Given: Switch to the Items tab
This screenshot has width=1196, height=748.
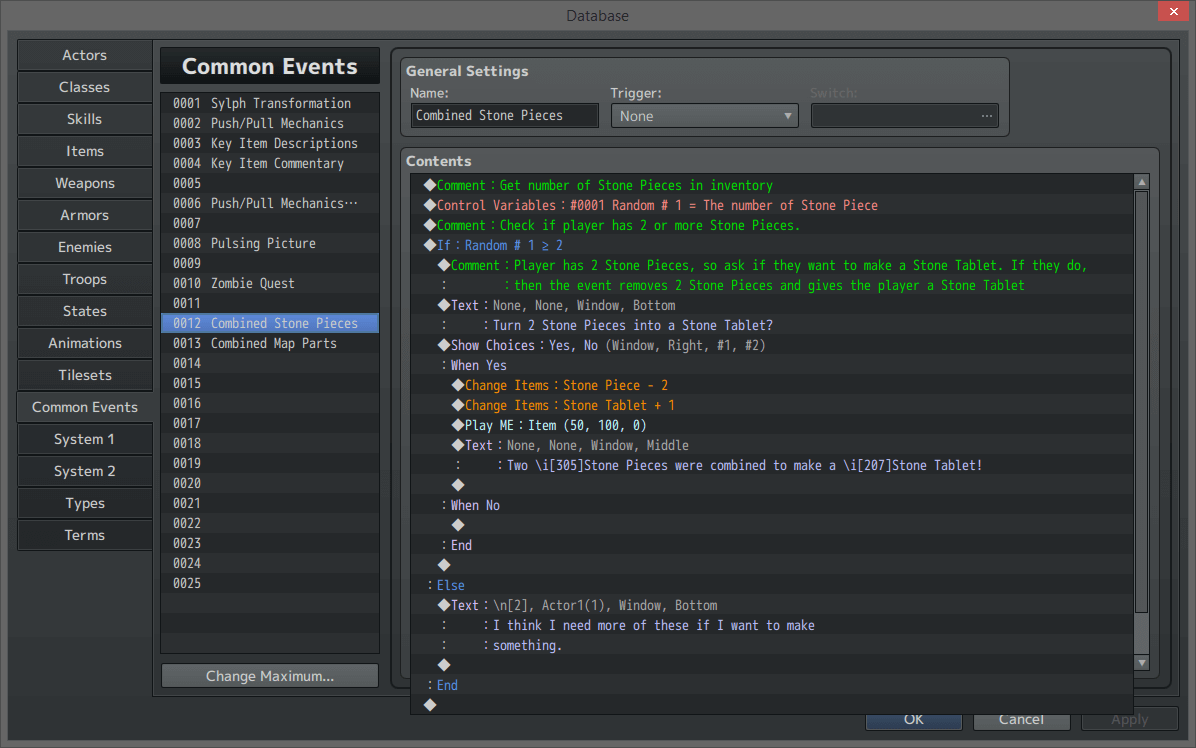Looking at the screenshot, I should click(x=85, y=151).
